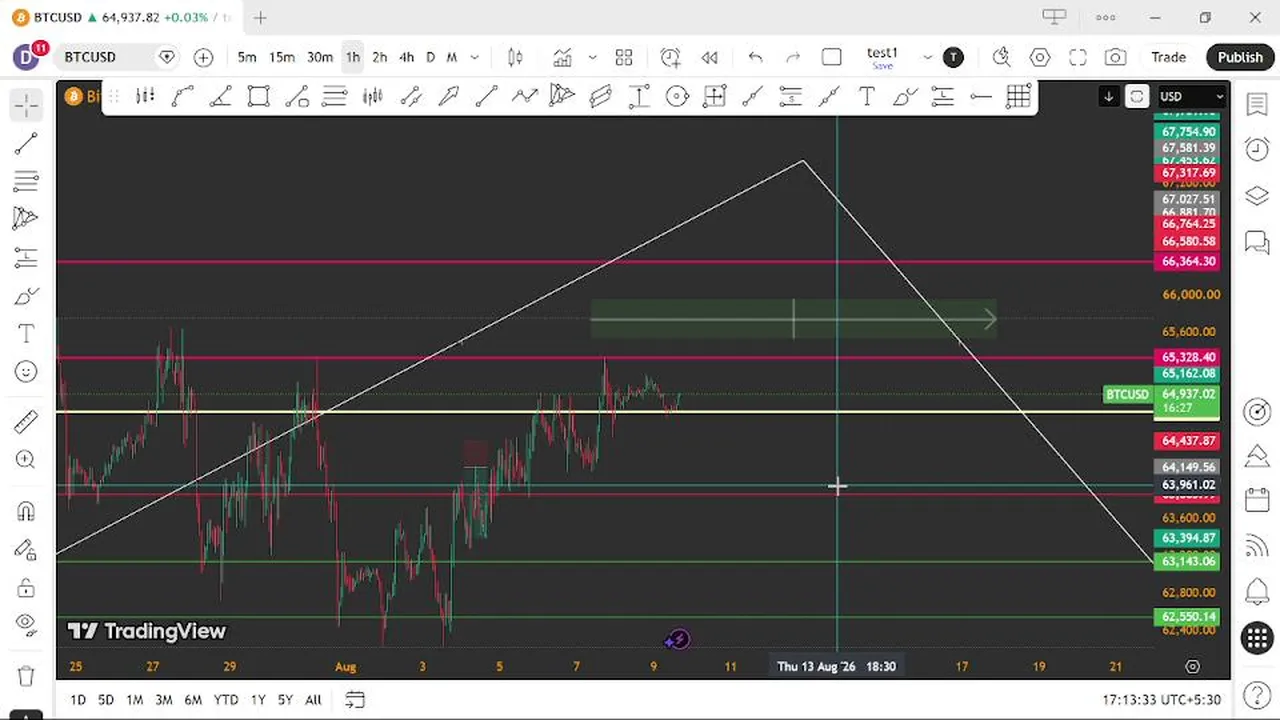The height and width of the screenshot is (720, 1280).
Task: Select the D daily timeframe
Action: pyautogui.click(x=431, y=57)
